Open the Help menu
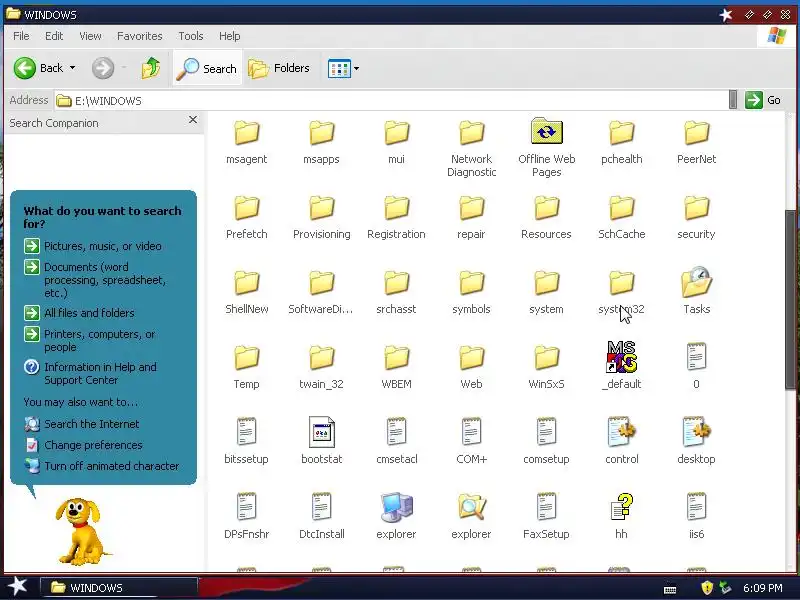800x600 pixels. coord(230,36)
